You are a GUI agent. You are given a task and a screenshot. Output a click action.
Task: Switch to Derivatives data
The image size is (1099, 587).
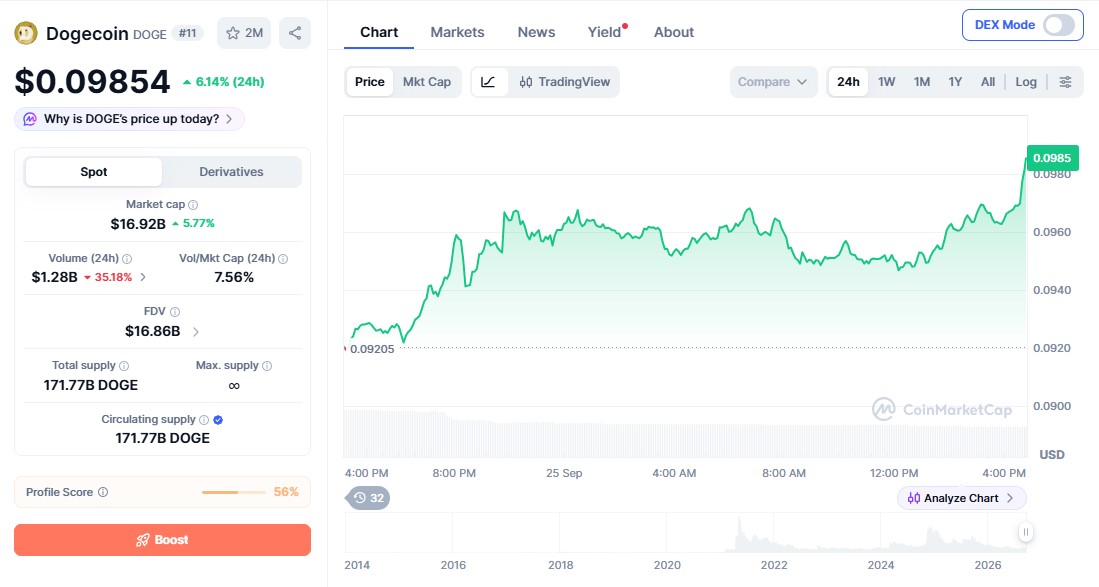231,172
